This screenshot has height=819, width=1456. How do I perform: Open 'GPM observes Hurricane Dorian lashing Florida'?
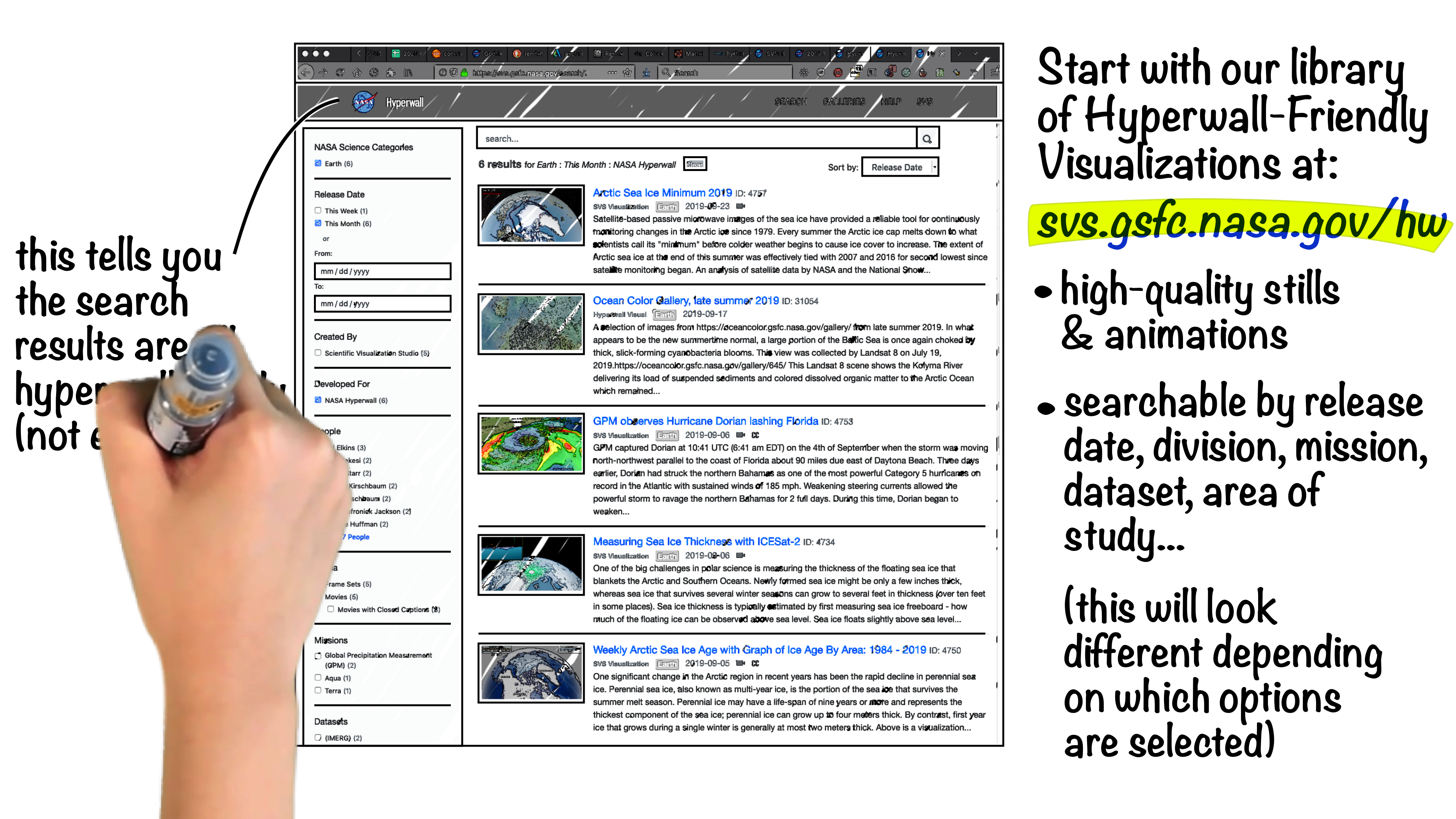tap(705, 421)
